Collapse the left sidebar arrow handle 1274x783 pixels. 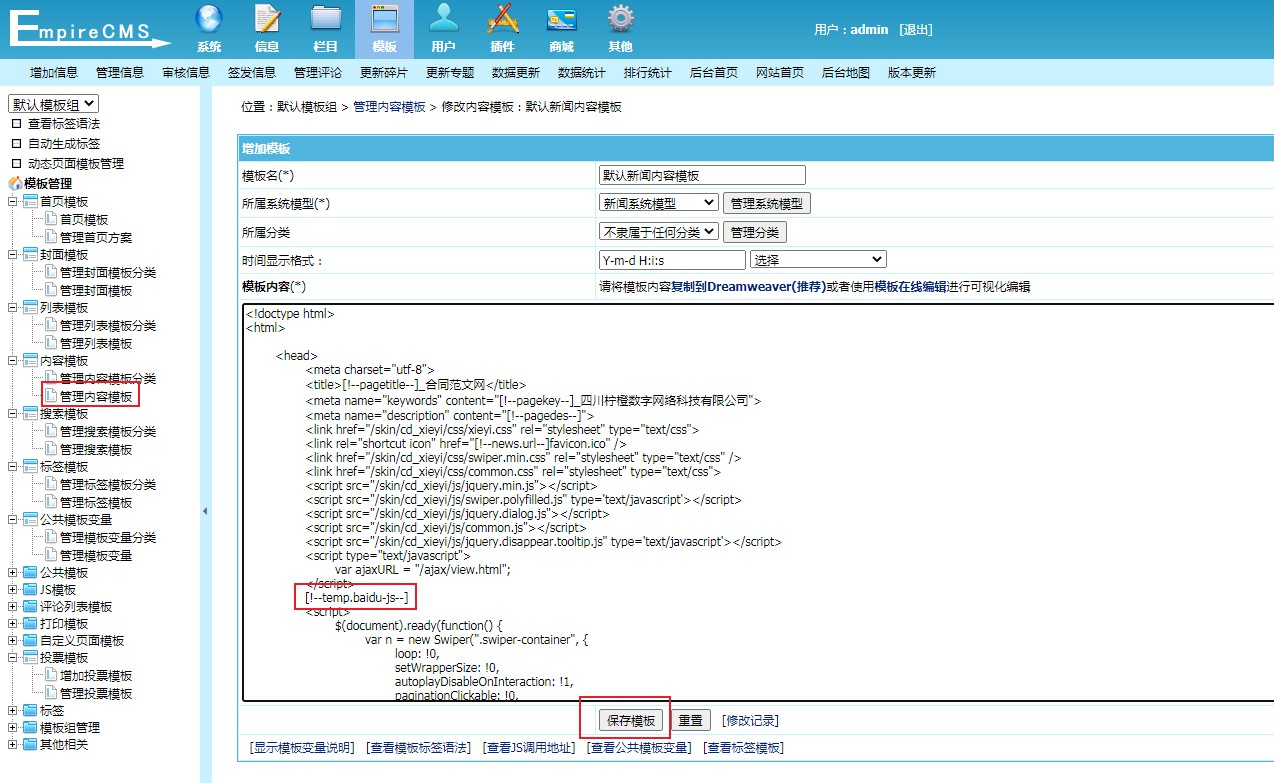click(205, 511)
